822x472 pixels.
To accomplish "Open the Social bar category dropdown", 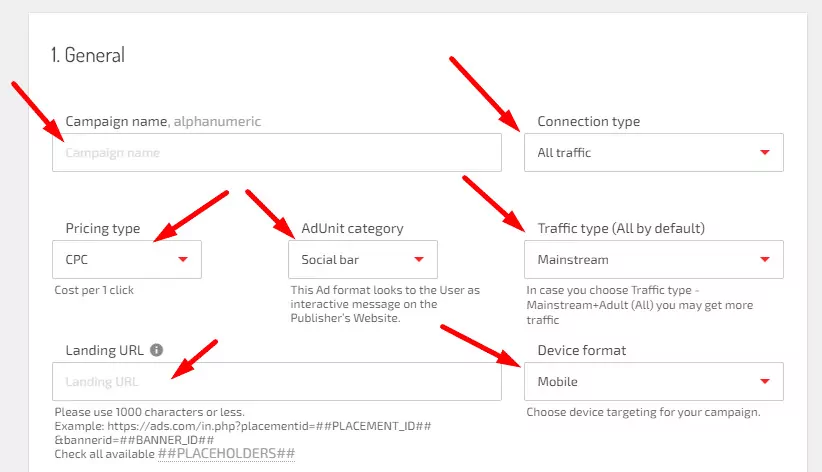I will point(362,260).
